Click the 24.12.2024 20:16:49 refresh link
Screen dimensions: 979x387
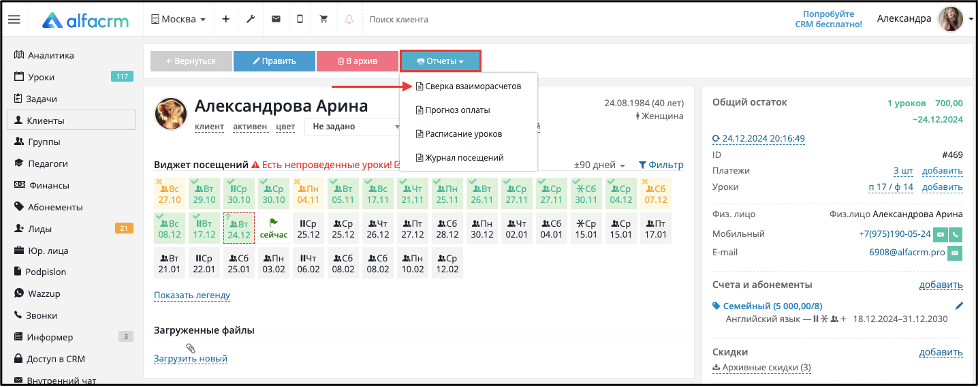point(759,139)
